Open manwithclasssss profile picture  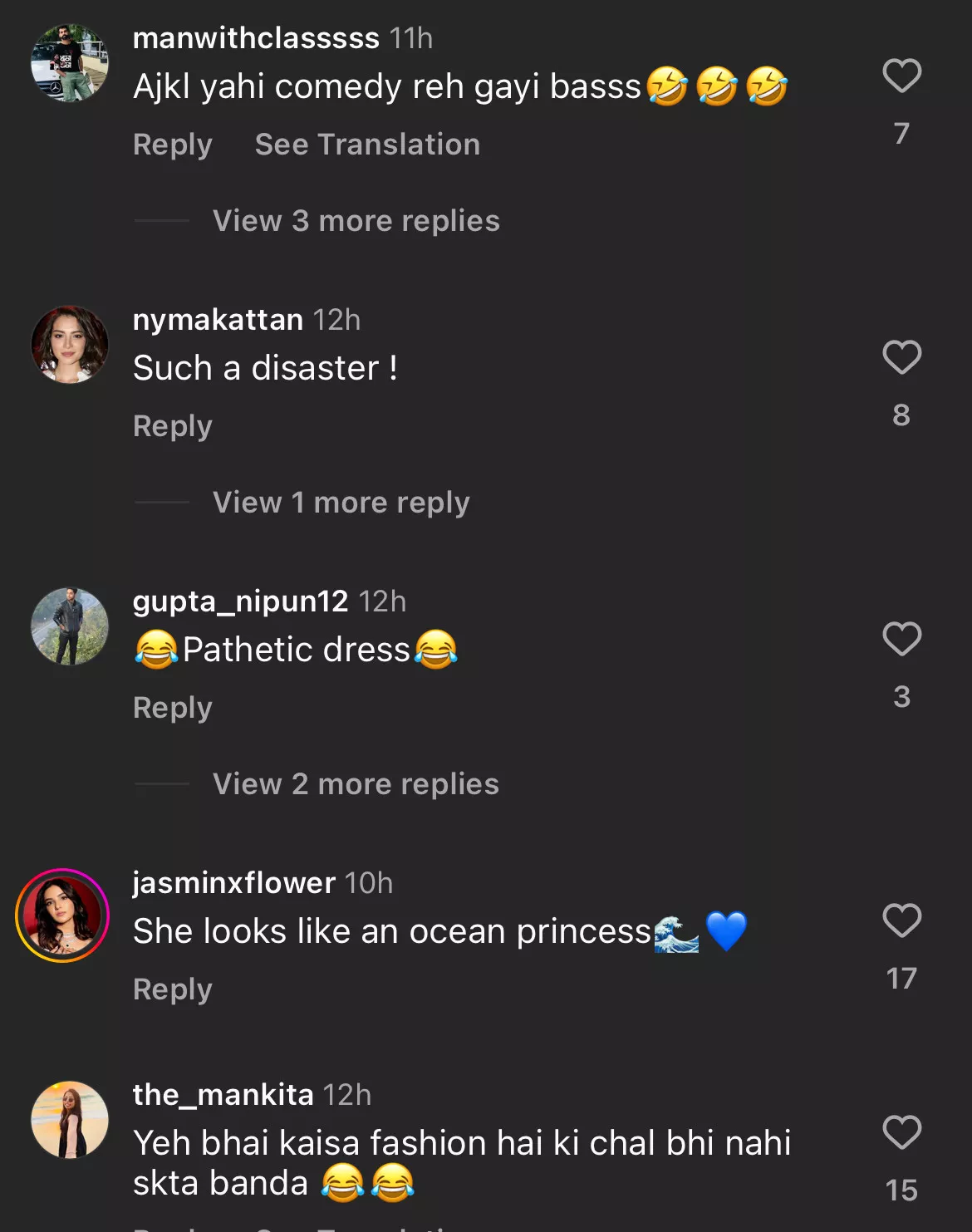(70, 63)
